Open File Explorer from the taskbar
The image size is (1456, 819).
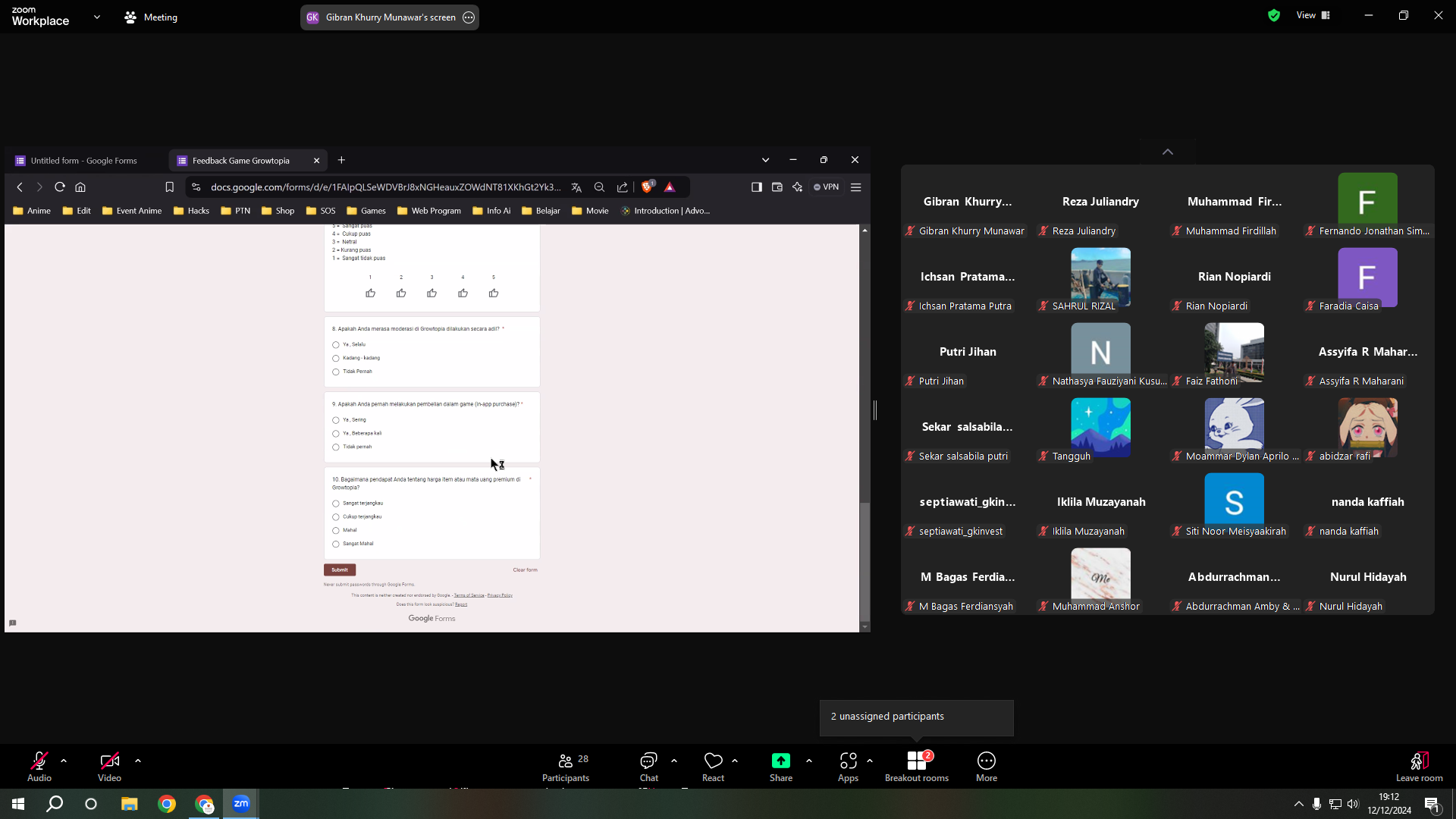130,804
